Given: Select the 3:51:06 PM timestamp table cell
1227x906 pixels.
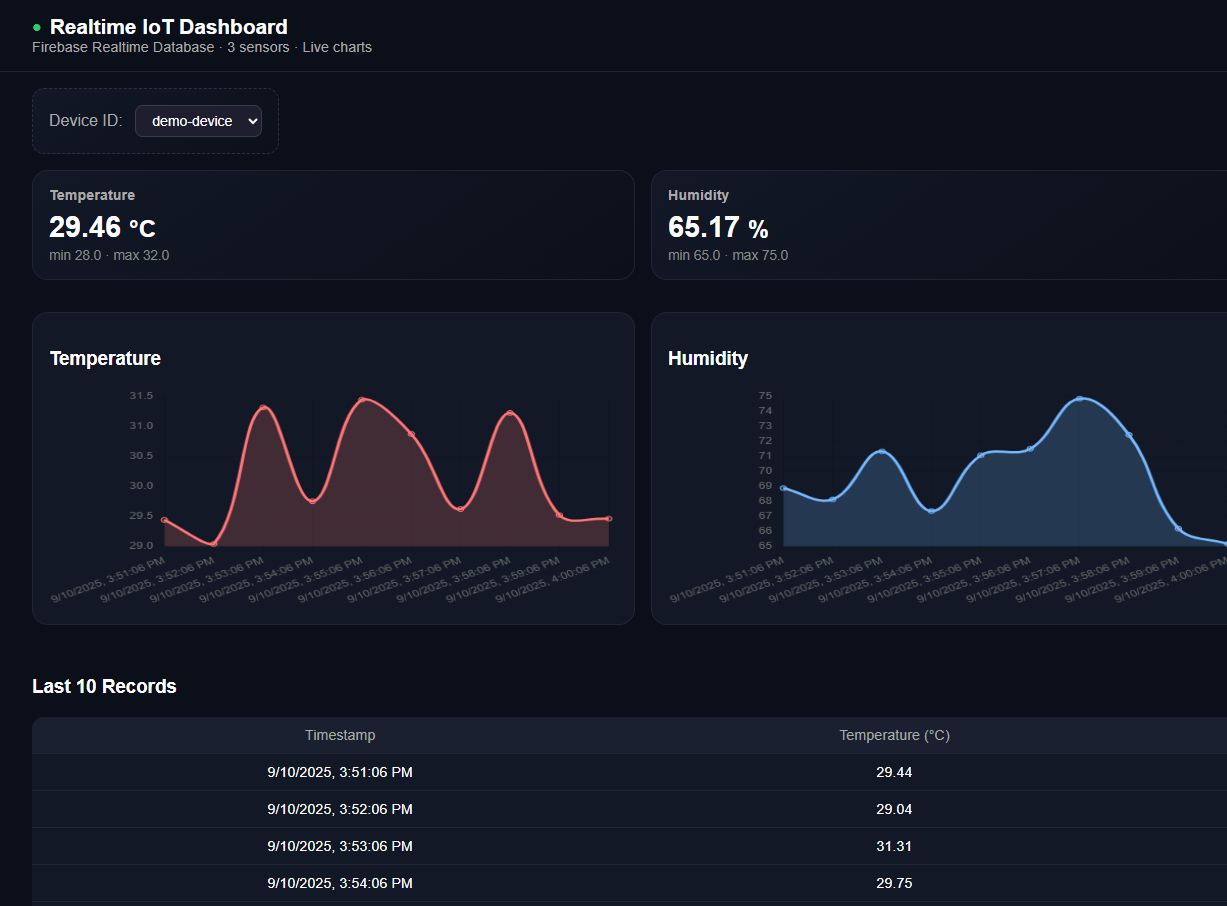Looking at the screenshot, I should (340, 772).
